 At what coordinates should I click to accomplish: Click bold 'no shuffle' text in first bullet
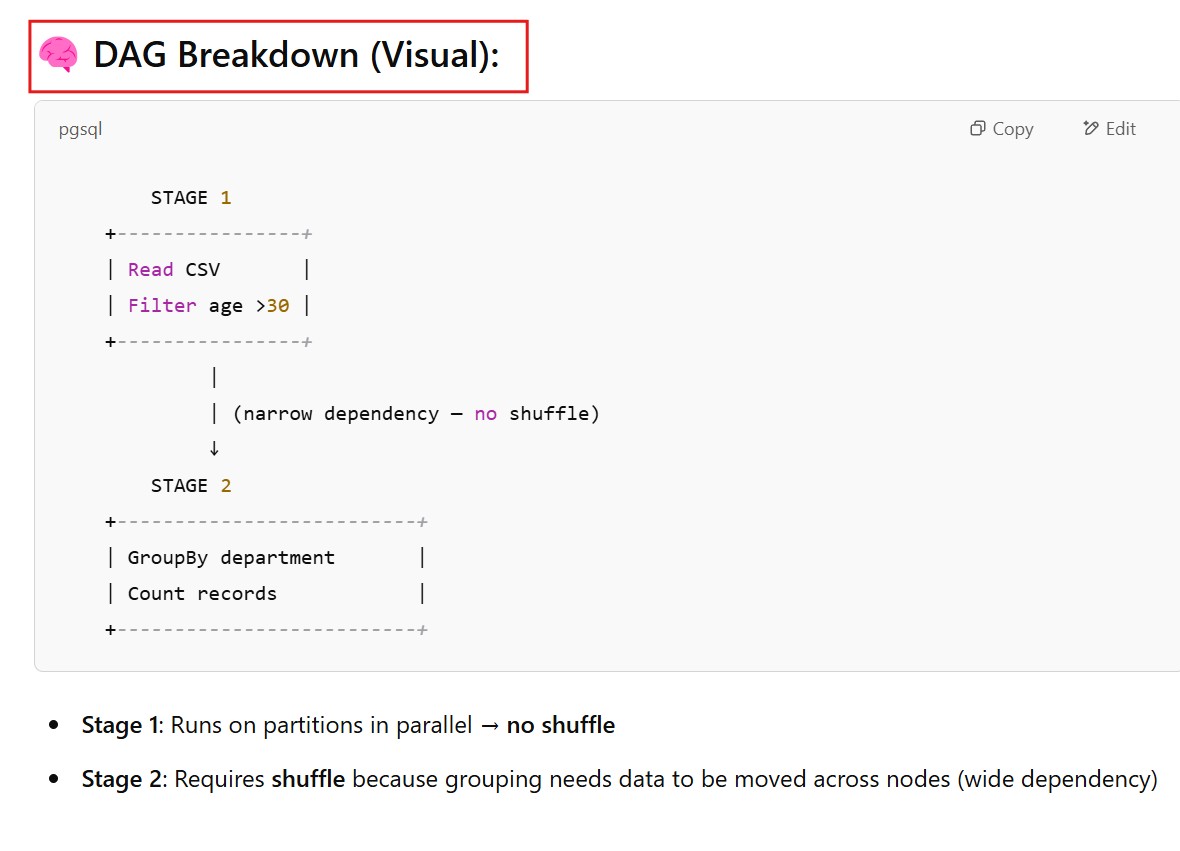560,726
